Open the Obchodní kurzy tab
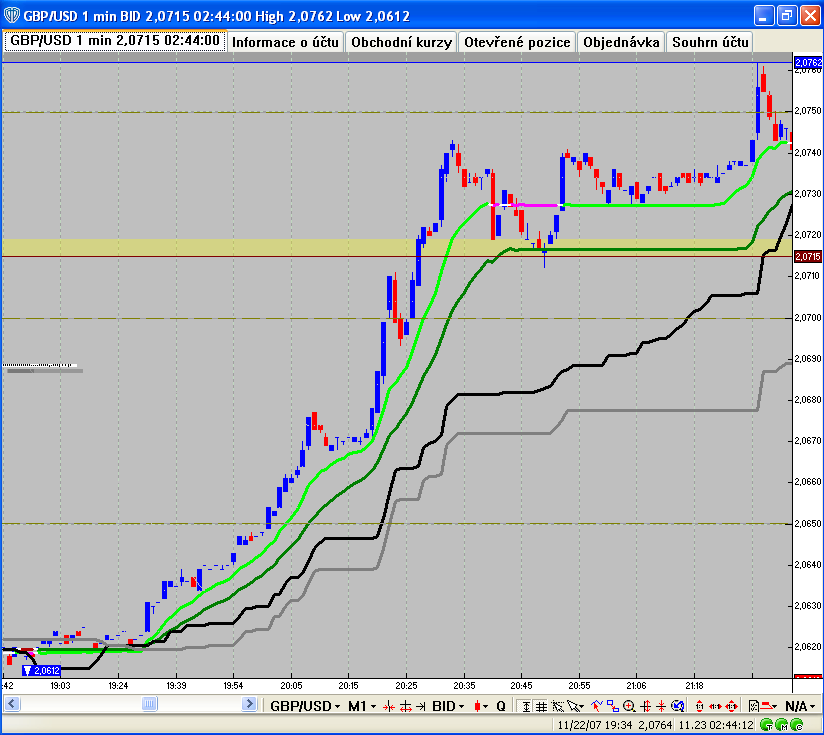The height and width of the screenshot is (735, 824). pos(401,42)
